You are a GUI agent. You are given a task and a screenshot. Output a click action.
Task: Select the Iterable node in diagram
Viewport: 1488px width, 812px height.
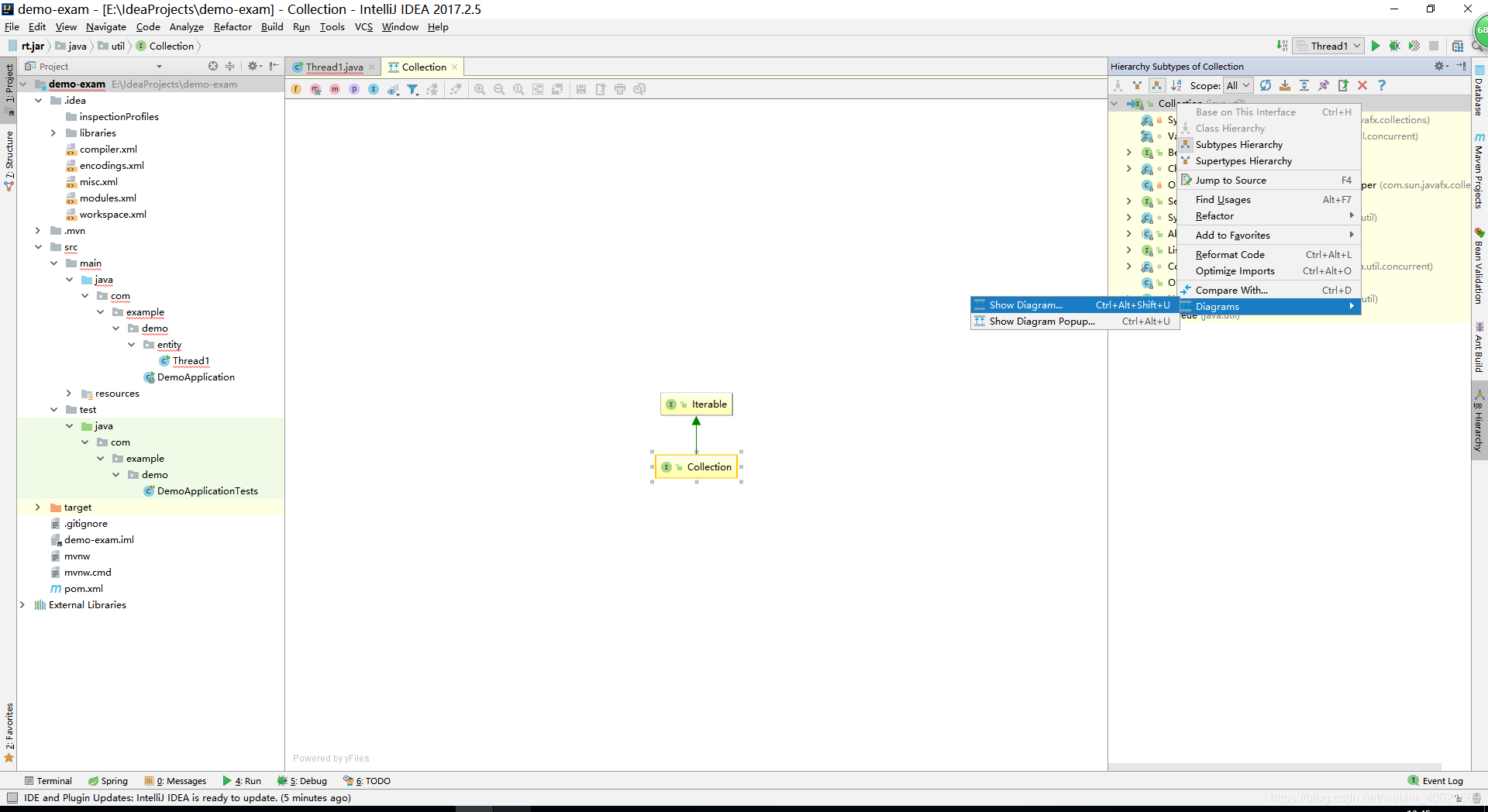(x=697, y=404)
